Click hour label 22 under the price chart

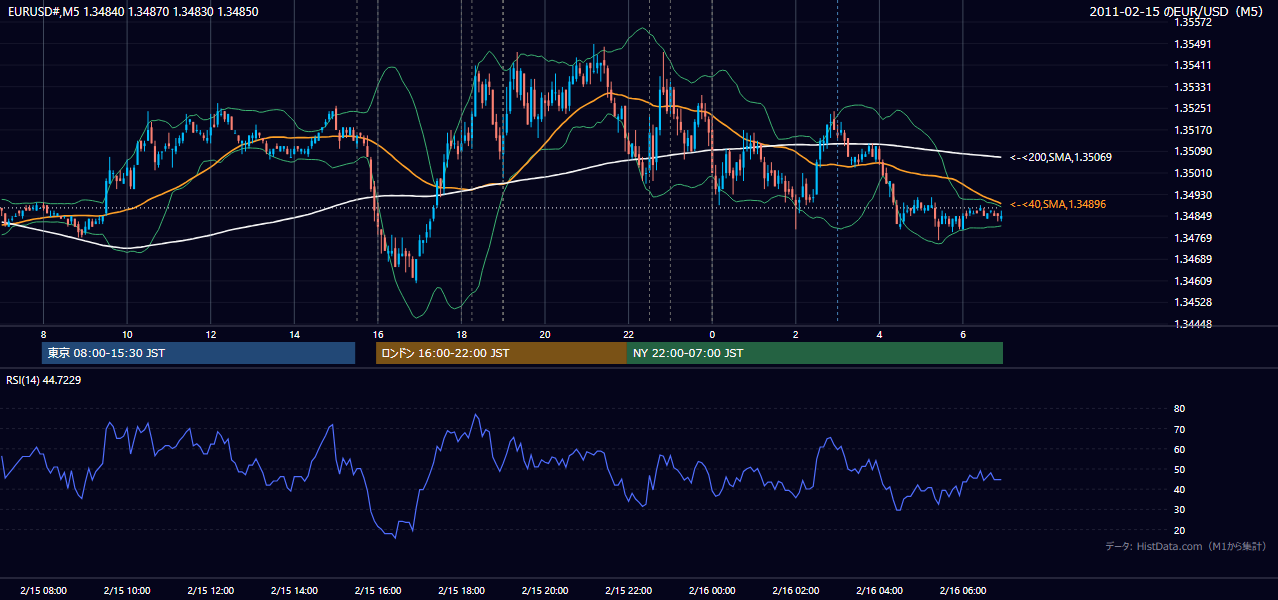click(x=628, y=334)
